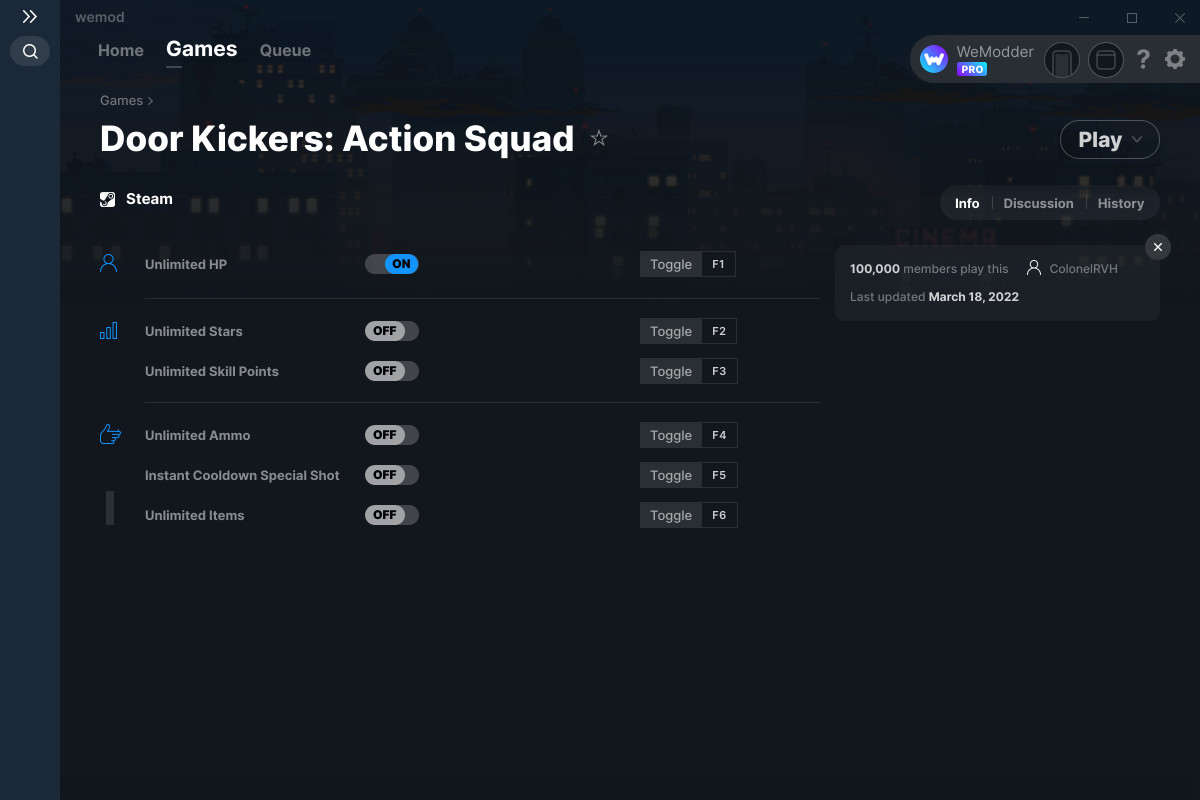1200x800 pixels.
Task: Click the Unlimited Ammo label
Action: coord(198,435)
